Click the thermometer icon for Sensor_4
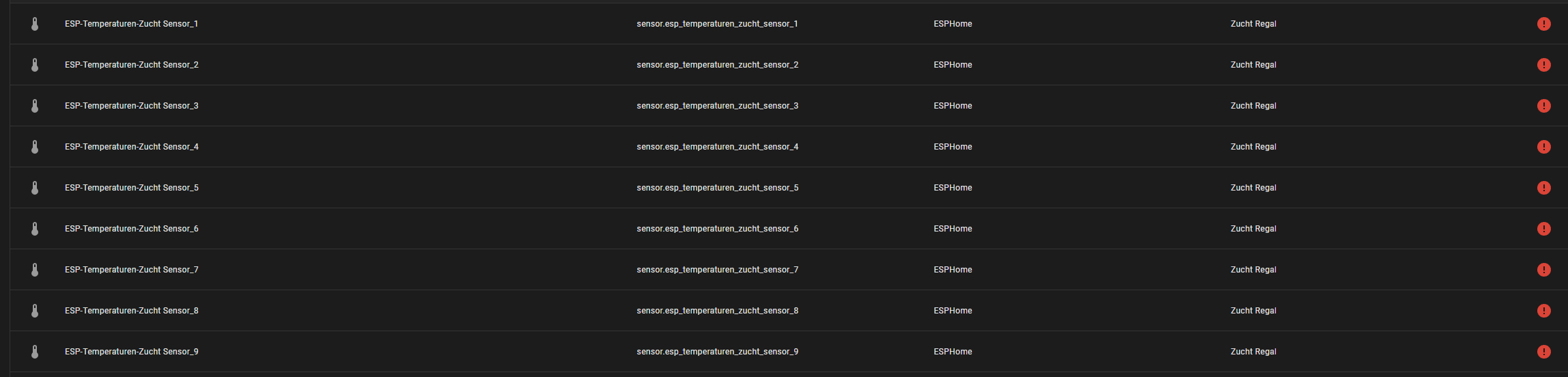1568x377 pixels. coord(35,147)
